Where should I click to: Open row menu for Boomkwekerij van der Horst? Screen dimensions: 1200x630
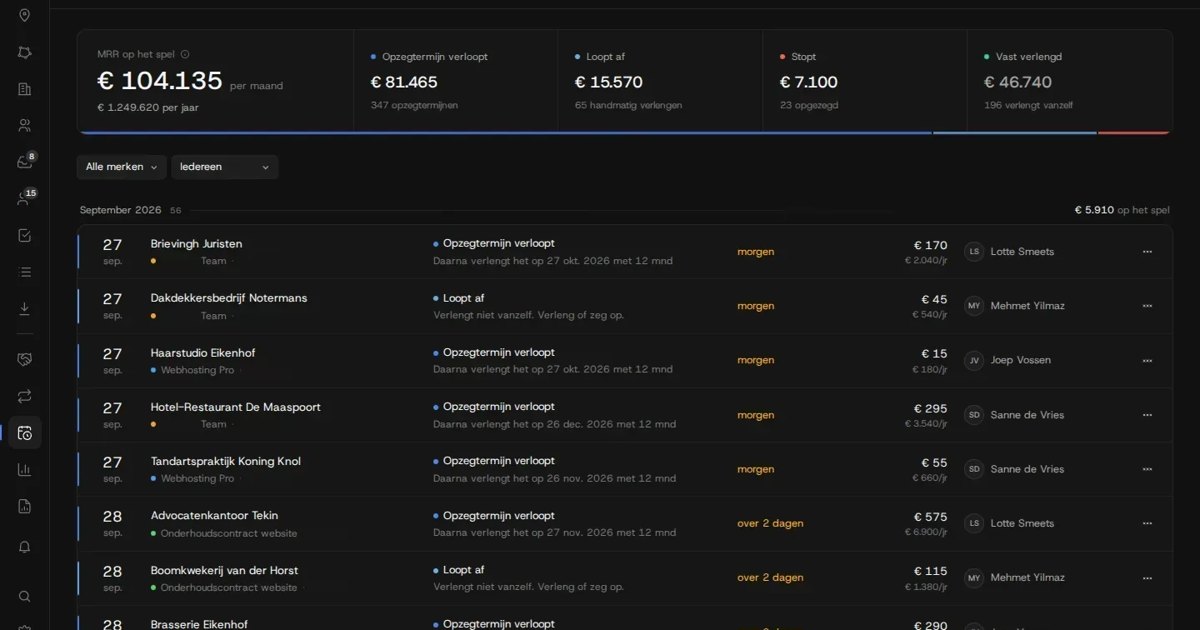(1147, 577)
